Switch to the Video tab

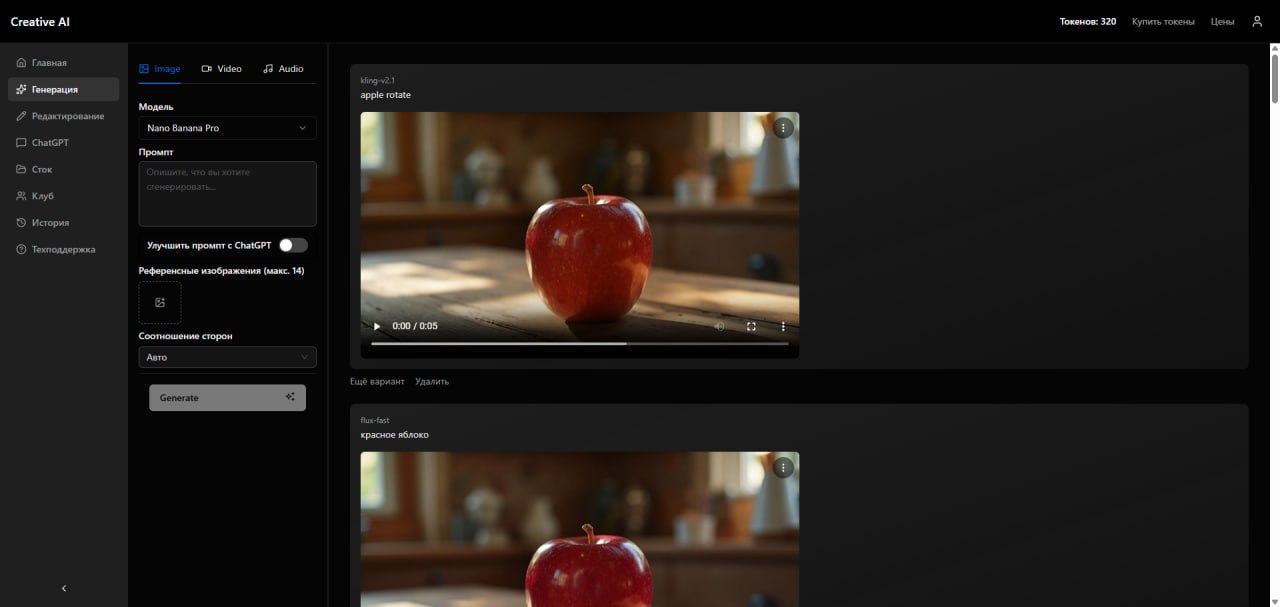[221, 69]
